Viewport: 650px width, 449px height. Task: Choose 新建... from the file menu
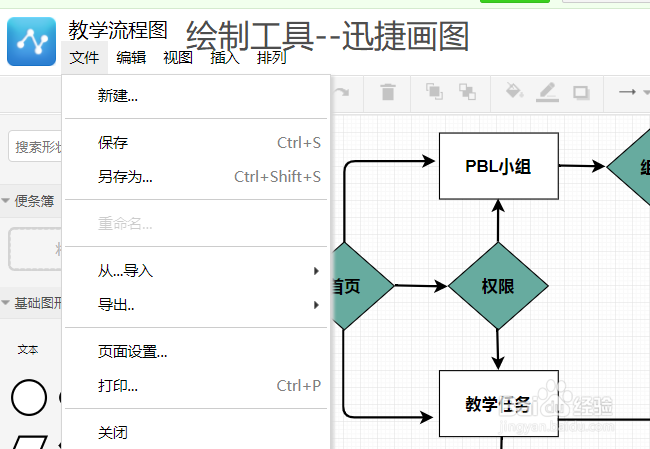coord(196,96)
